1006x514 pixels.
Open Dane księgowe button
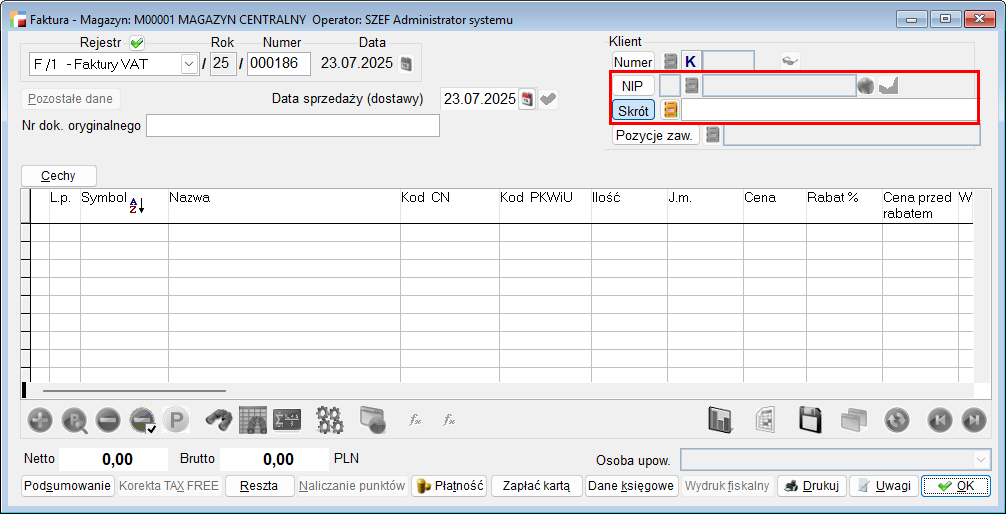tap(631, 486)
